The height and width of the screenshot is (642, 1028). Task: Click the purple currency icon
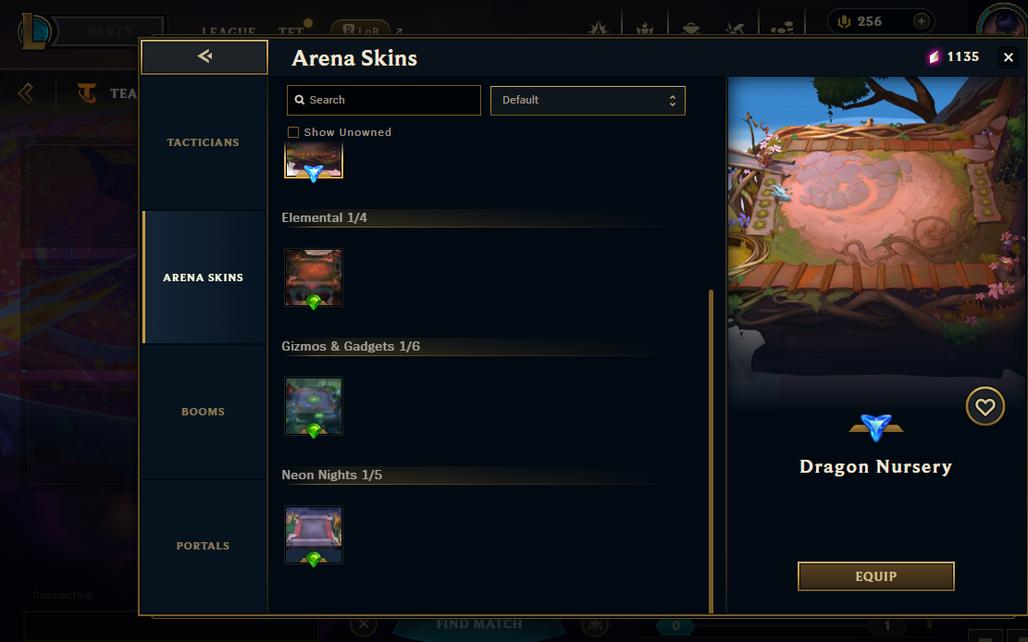(934, 57)
